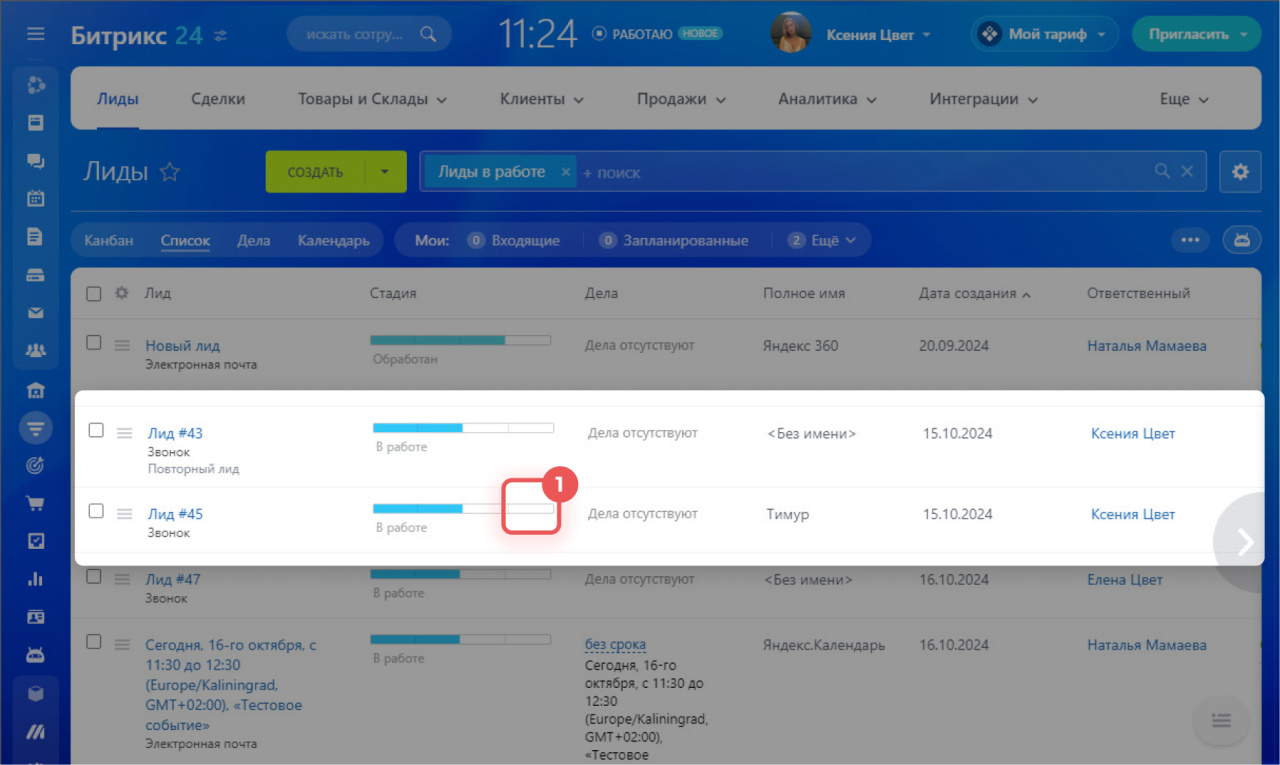Open the shopping cart icon in left sidebar

(36, 503)
